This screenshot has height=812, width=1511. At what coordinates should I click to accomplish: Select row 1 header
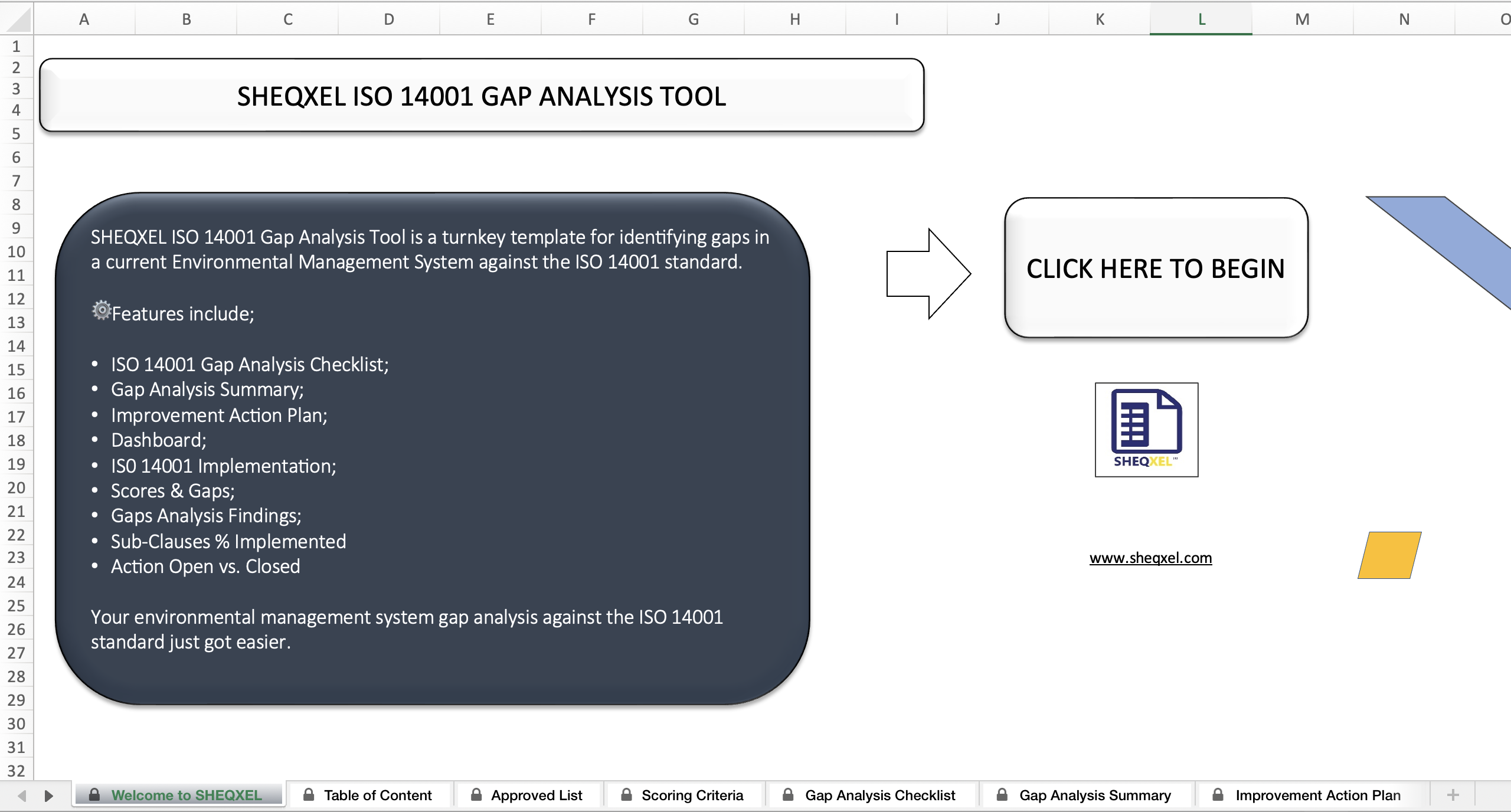click(17, 46)
